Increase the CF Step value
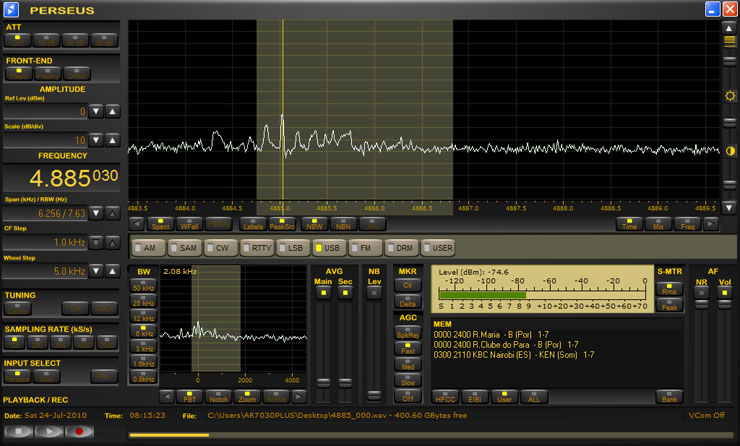The image size is (740, 446). click(x=112, y=243)
